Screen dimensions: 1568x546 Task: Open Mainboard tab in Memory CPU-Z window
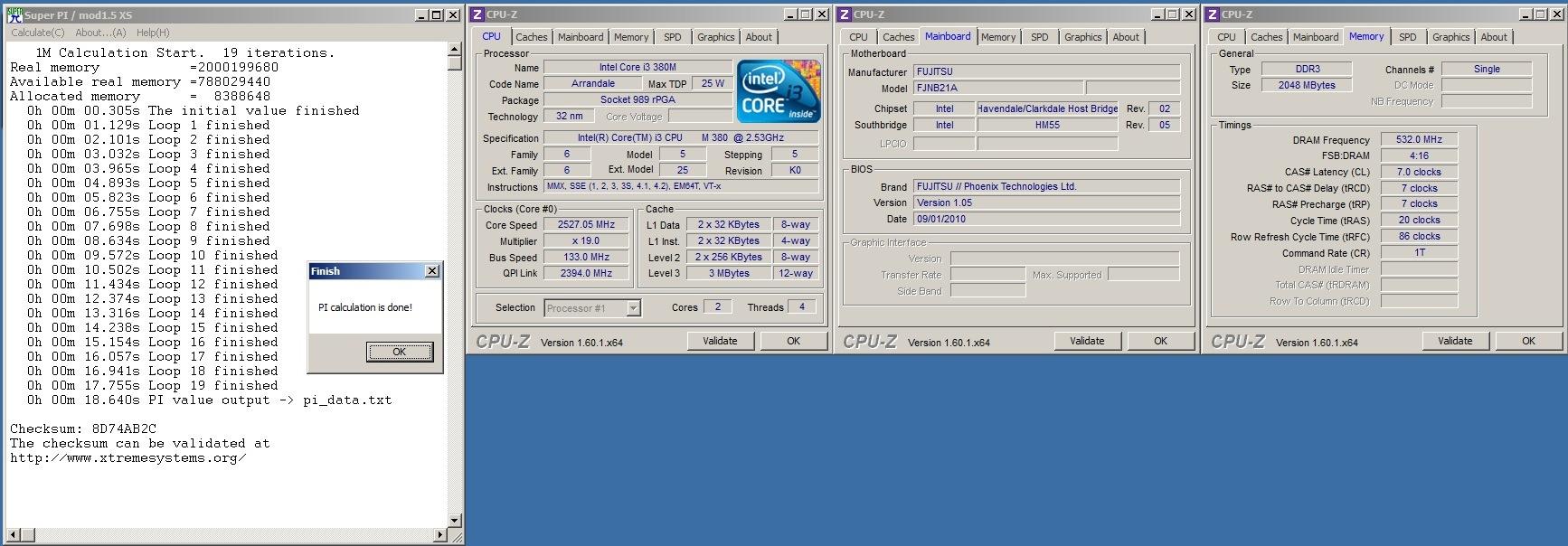click(1316, 37)
